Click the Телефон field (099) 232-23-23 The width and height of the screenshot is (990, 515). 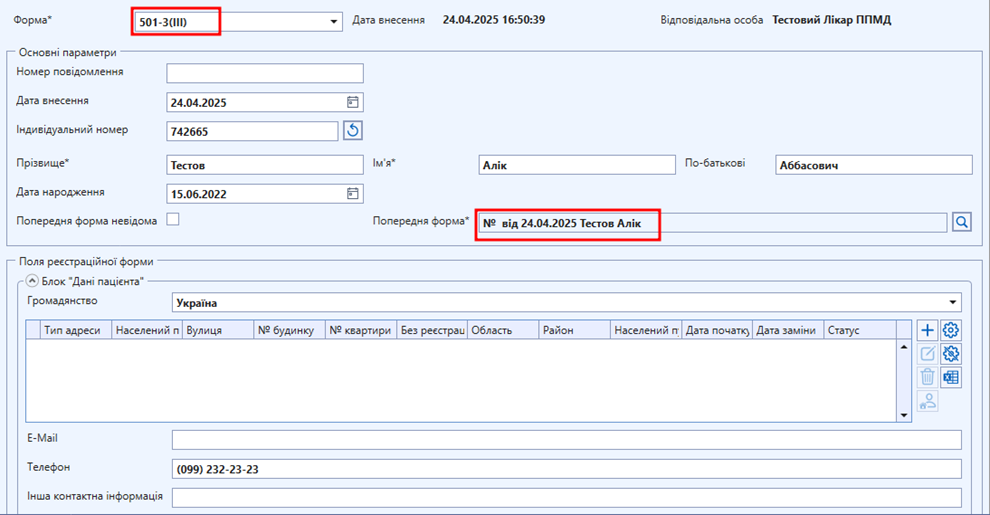567,469
